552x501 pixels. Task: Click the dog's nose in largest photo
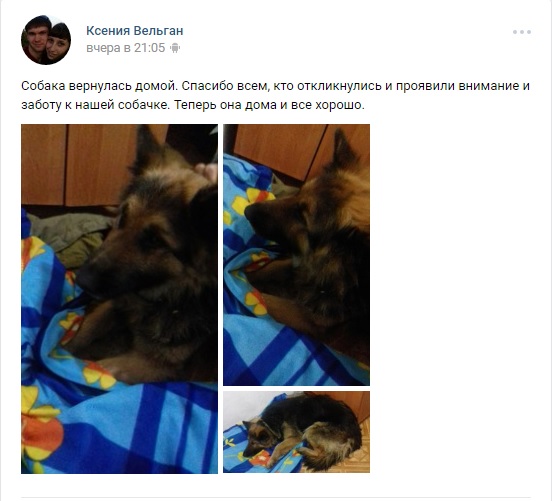[87, 276]
